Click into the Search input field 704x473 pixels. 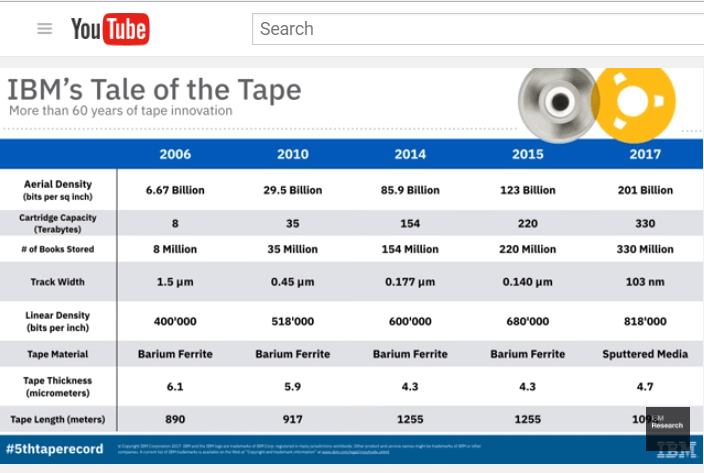tap(470, 29)
